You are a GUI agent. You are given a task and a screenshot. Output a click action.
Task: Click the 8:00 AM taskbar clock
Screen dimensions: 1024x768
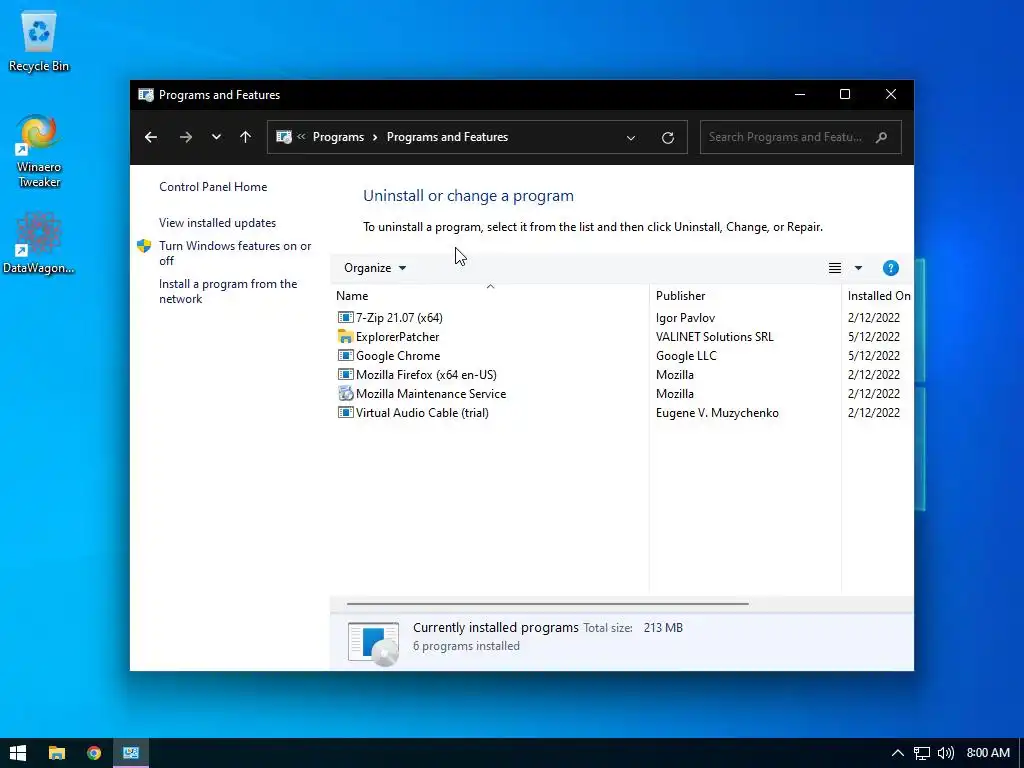pos(988,753)
